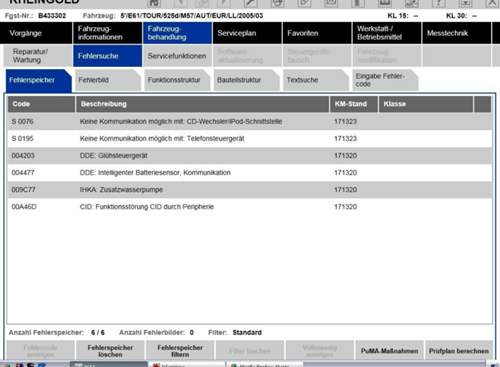Click Fehlerspeicher löschen button
The width and height of the screenshot is (500, 367).
[110, 351]
